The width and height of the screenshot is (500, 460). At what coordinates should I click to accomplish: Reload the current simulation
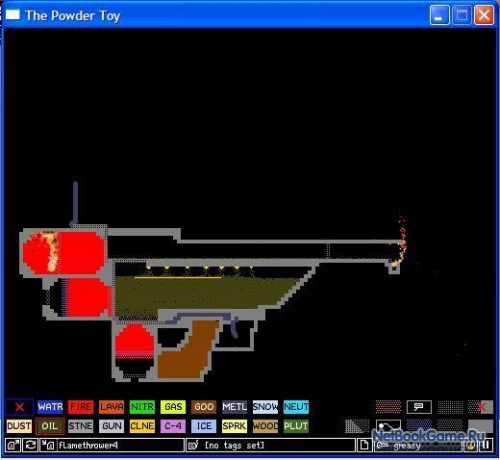coord(30,445)
